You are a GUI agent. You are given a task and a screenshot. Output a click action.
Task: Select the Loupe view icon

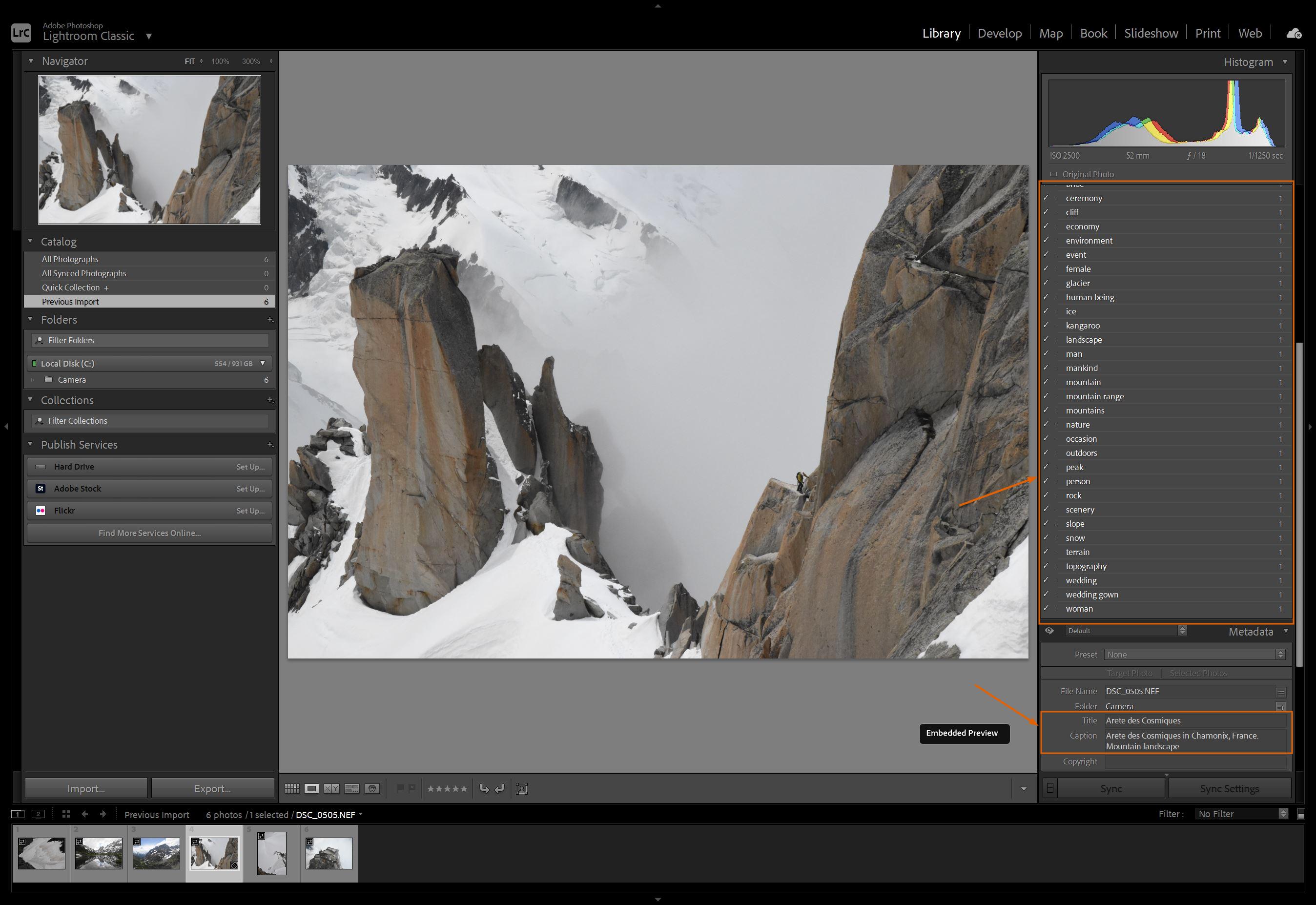click(x=312, y=788)
